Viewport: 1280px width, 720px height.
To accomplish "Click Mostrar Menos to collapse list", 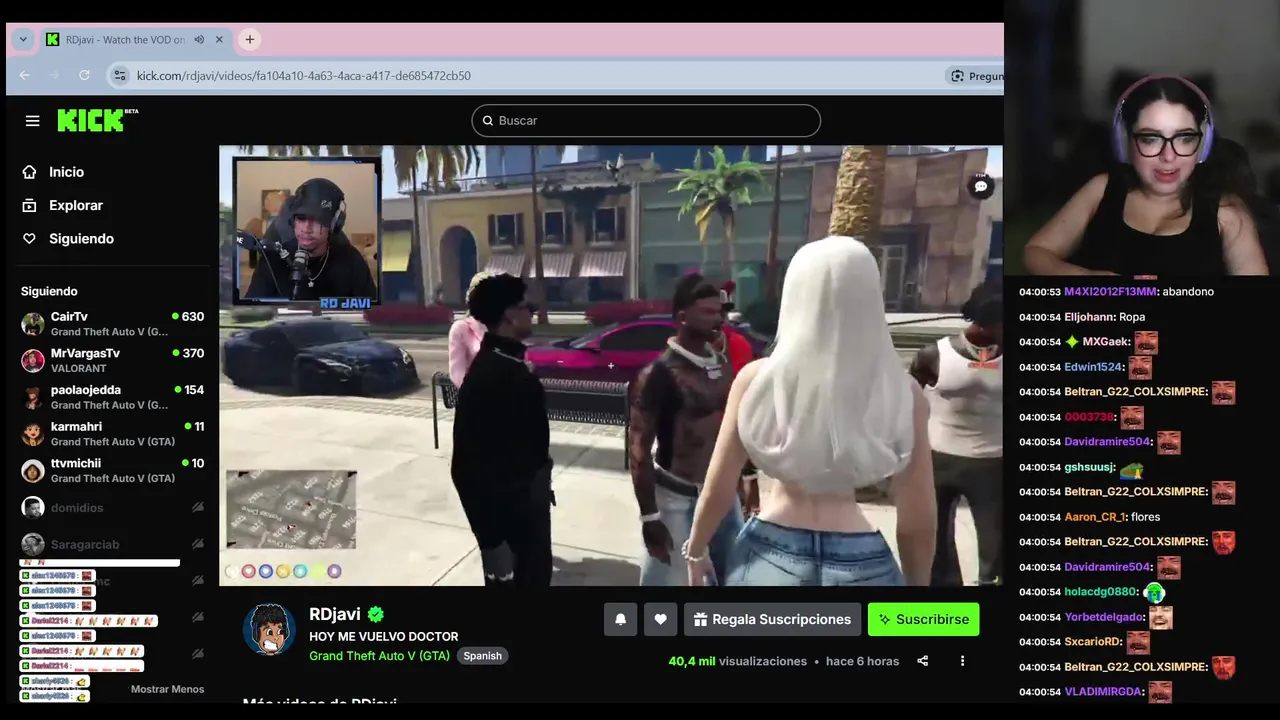I will [167, 689].
